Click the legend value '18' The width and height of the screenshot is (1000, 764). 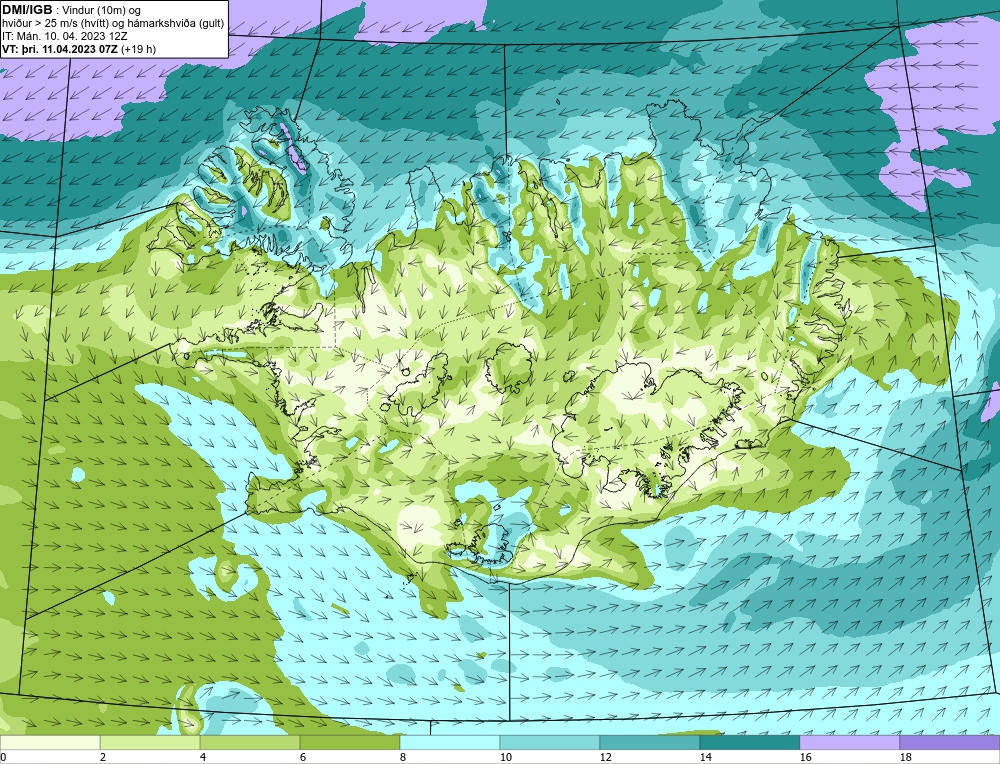click(x=905, y=757)
